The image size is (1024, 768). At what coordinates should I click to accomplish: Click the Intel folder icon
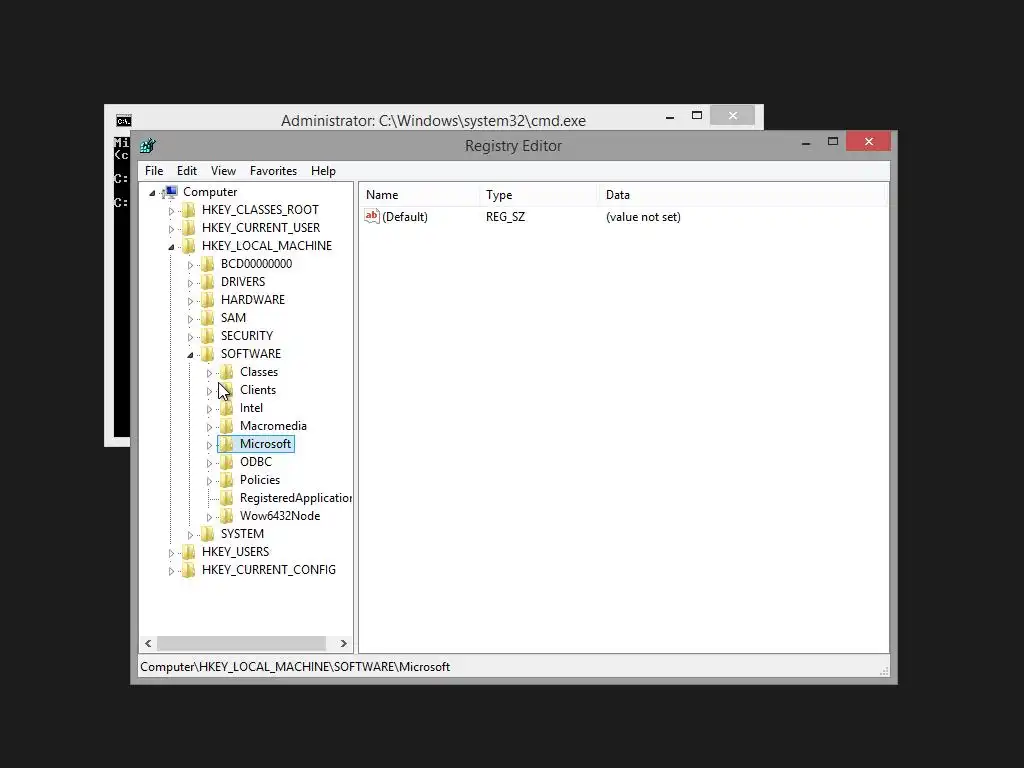pyautogui.click(x=227, y=408)
